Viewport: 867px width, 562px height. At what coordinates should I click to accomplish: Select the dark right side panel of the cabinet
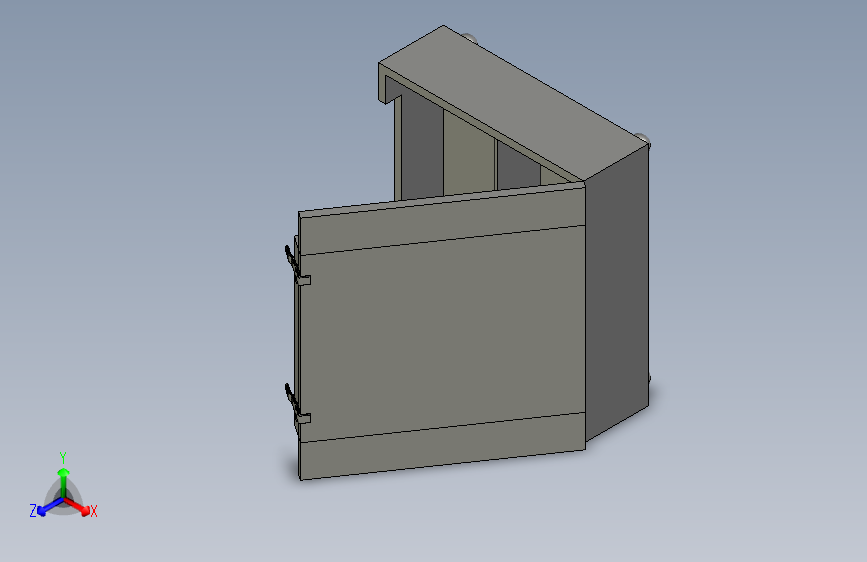[617, 293]
